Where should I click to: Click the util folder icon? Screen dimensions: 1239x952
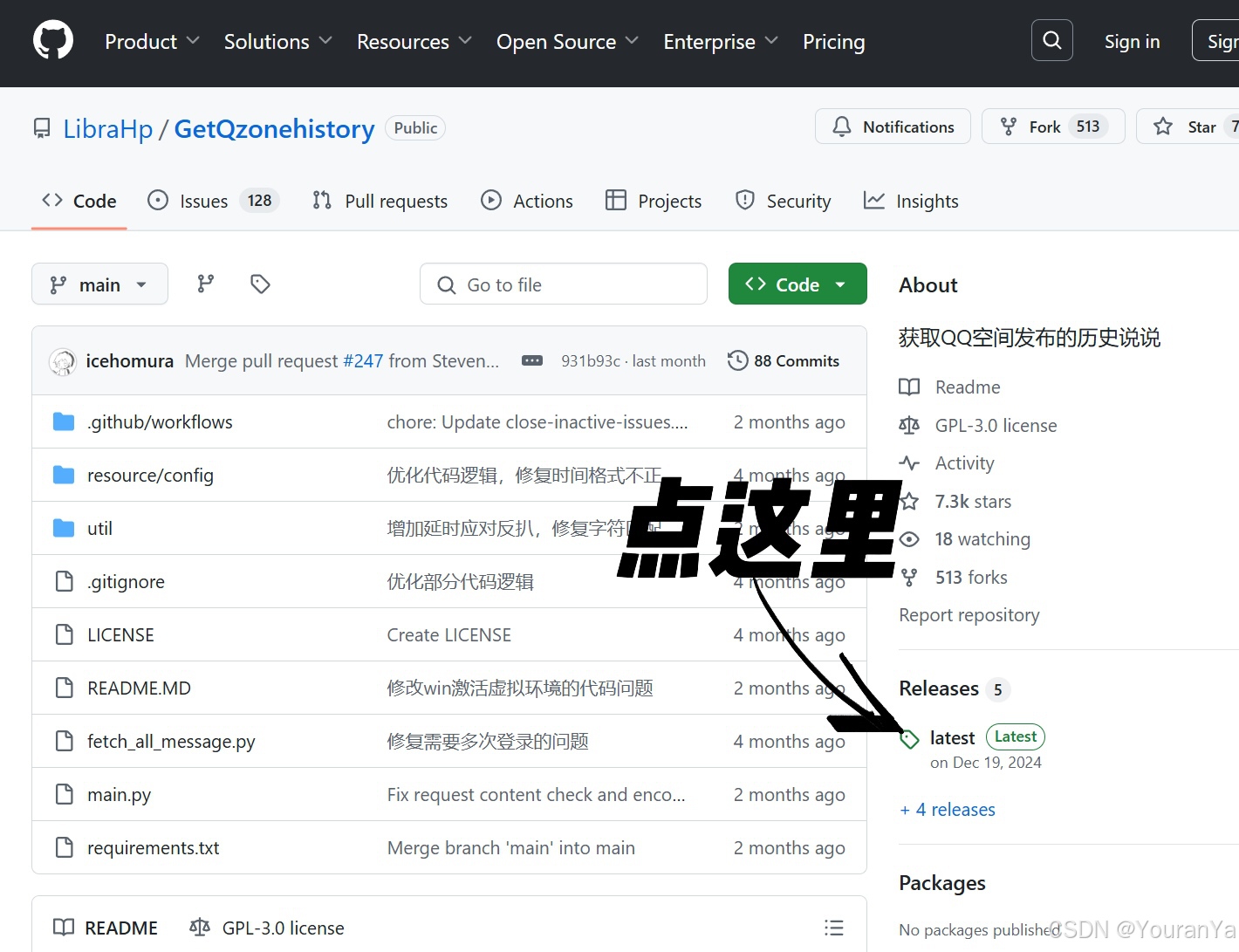pos(64,529)
